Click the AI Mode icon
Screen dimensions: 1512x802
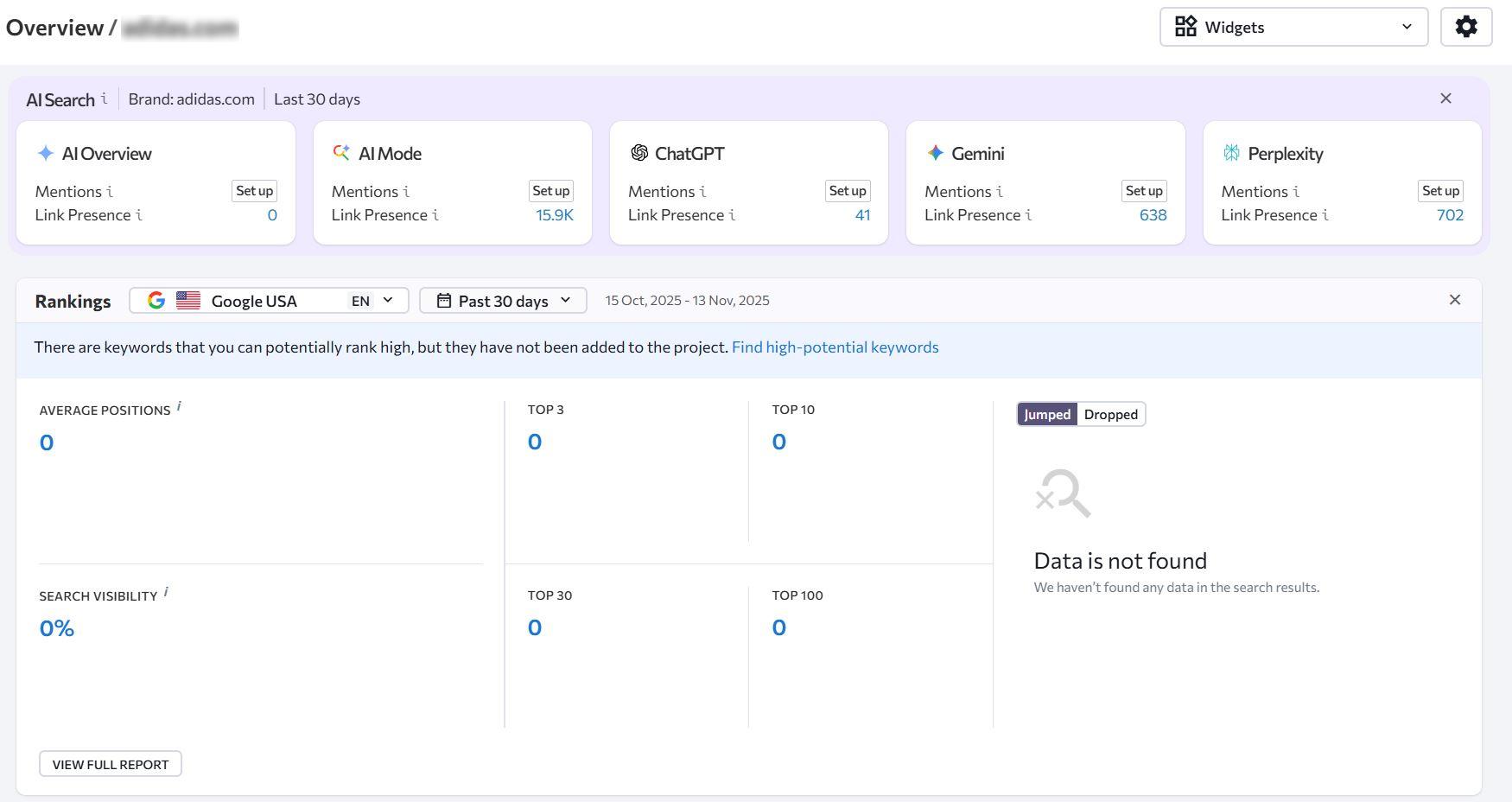pyautogui.click(x=340, y=153)
